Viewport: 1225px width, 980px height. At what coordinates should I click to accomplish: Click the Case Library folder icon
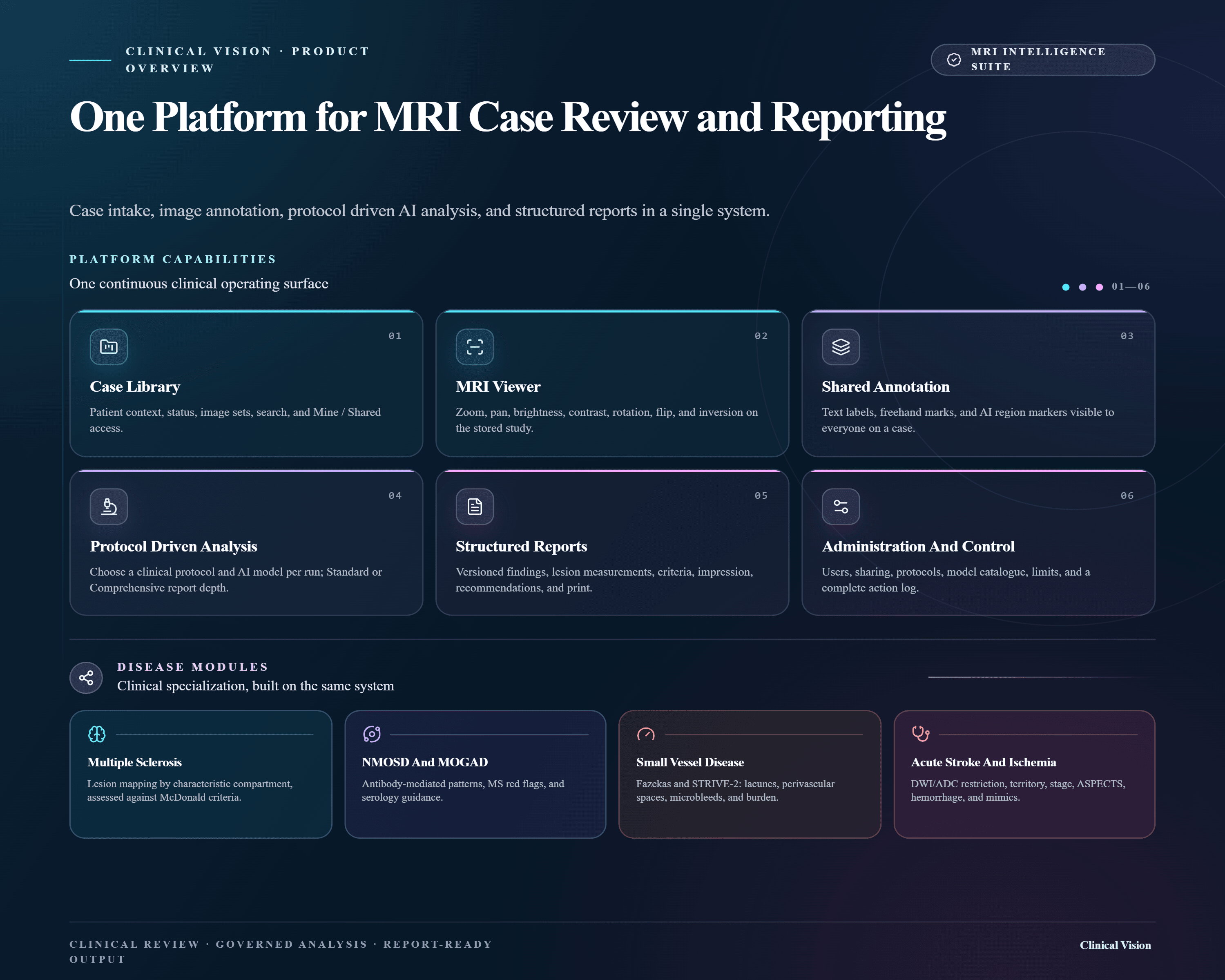[109, 346]
